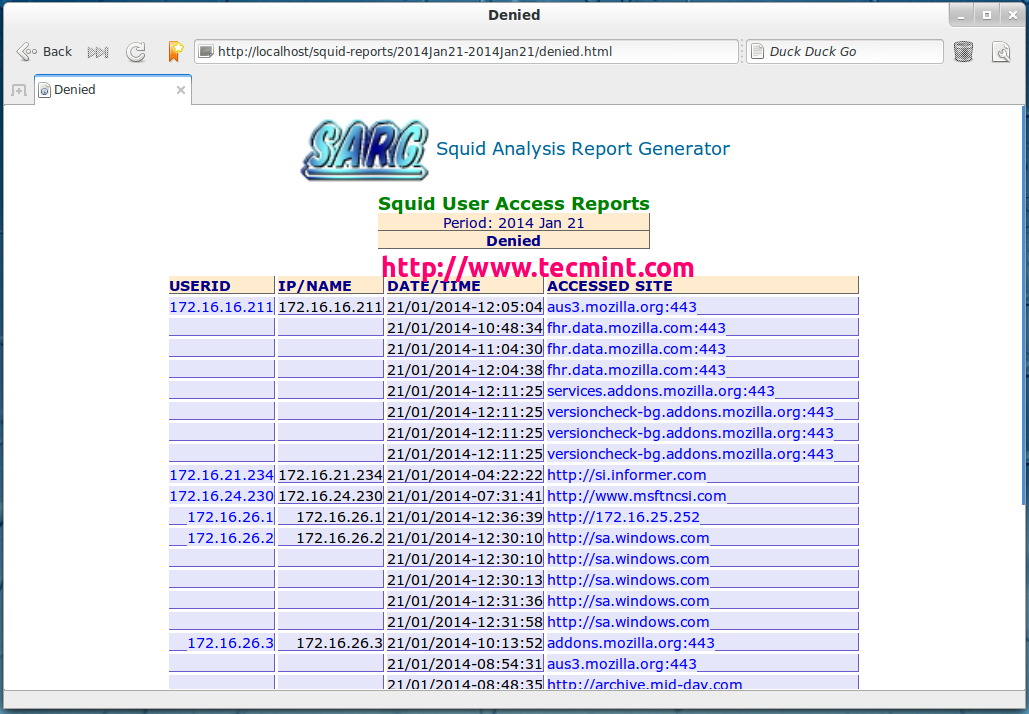This screenshot has width=1029, height=714.
Task: Open the Squid Analysis Report Generator link
Action: pyautogui.click(x=583, y=149)
